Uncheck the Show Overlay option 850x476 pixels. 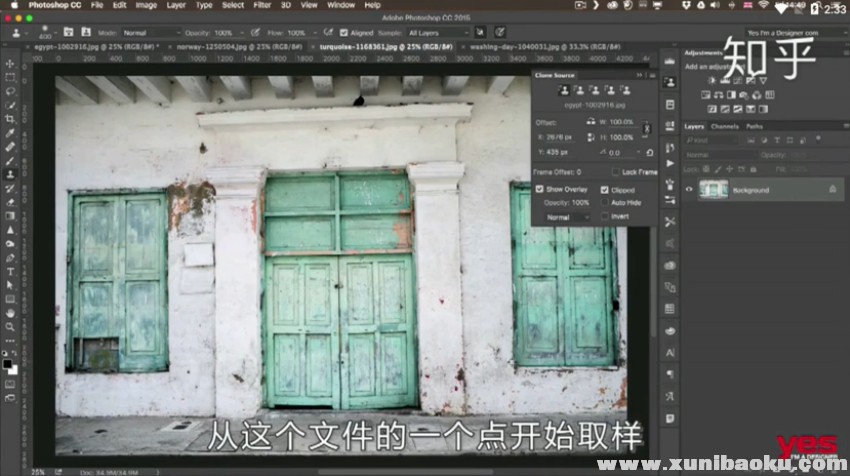tap(540, 189)
